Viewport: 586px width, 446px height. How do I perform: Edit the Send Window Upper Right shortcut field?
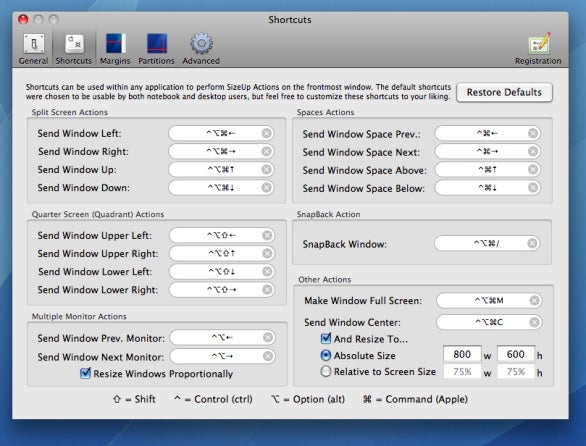point(222,253)
